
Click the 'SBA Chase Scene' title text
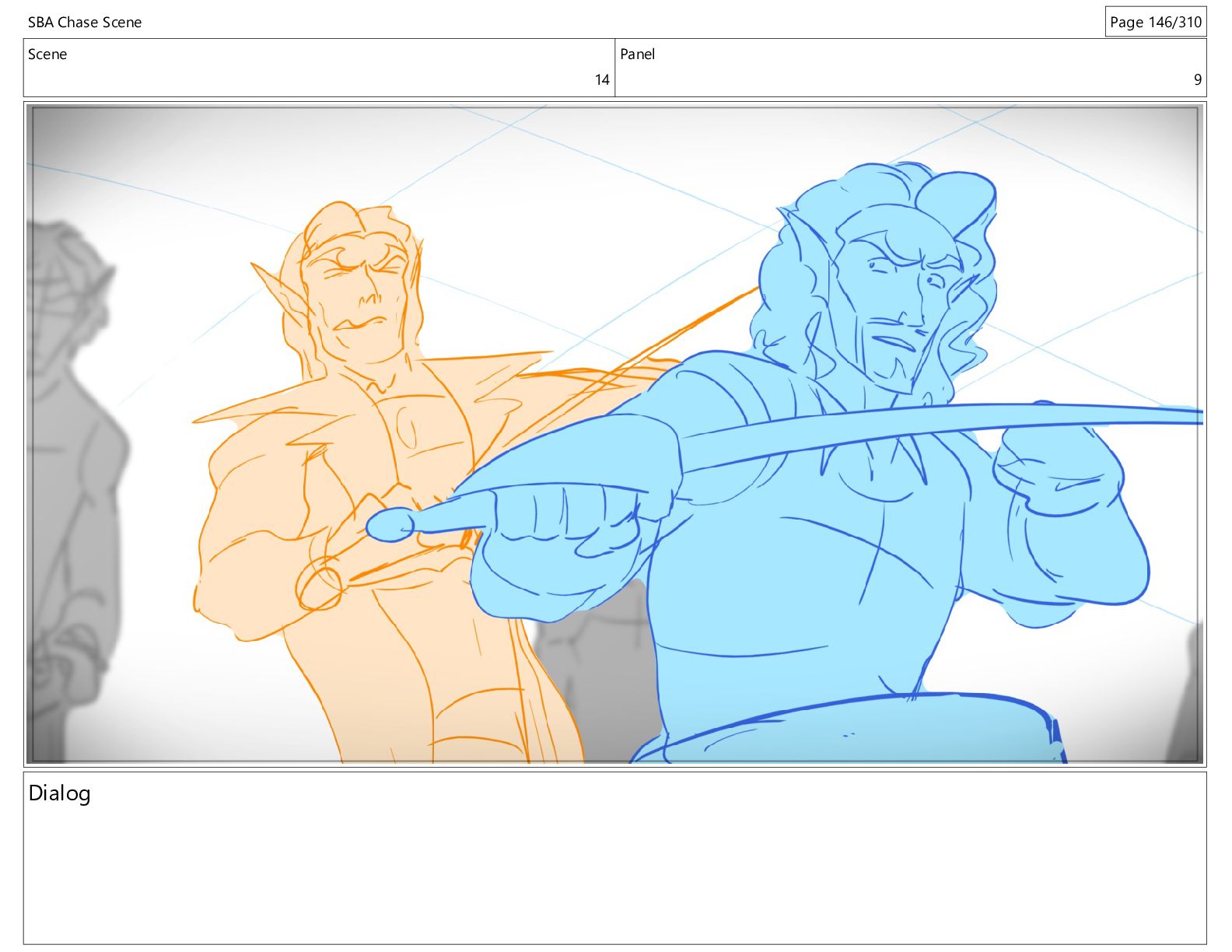[85, 23]
